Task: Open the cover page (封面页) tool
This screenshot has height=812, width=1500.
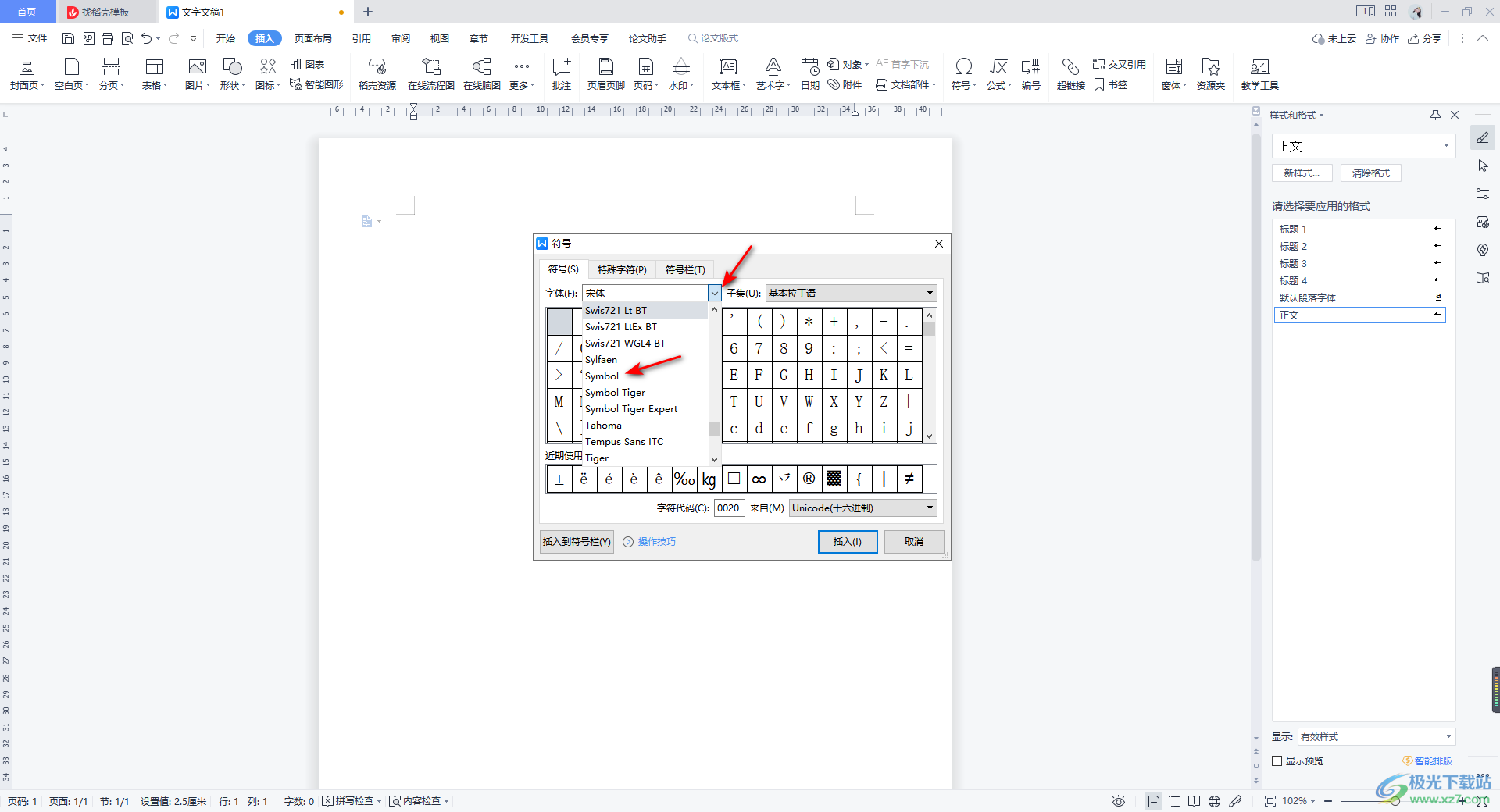Action: coord(27,74)
